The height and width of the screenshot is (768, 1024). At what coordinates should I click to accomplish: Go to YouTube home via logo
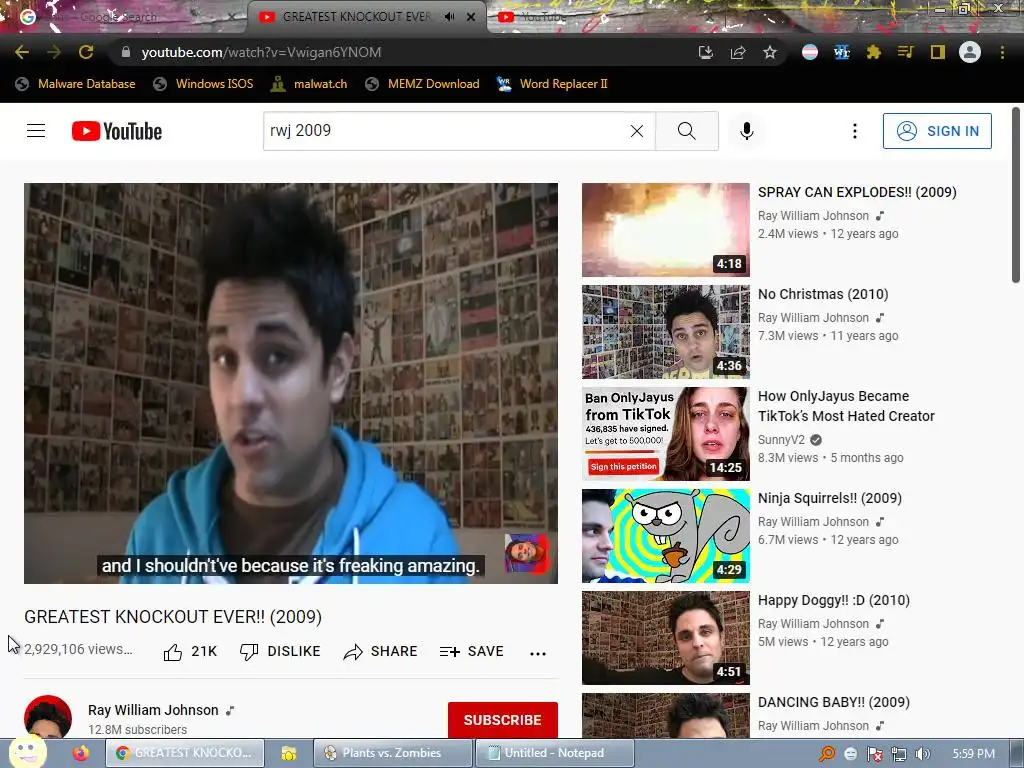point(117,131)
